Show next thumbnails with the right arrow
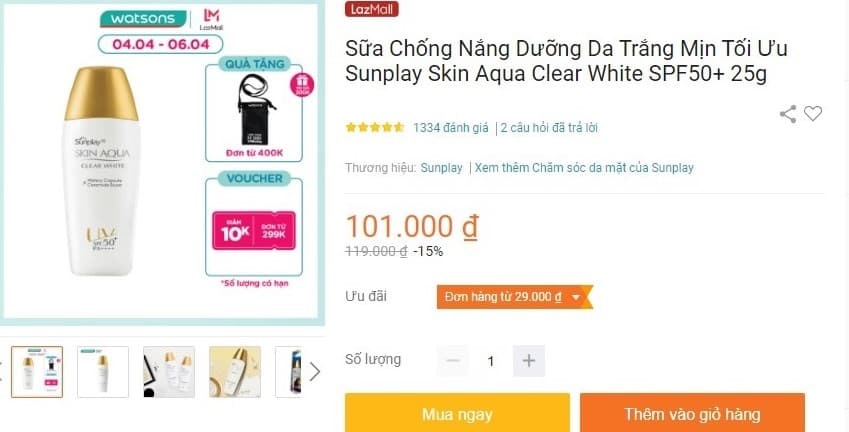The image size is (849, 432). 314,371
